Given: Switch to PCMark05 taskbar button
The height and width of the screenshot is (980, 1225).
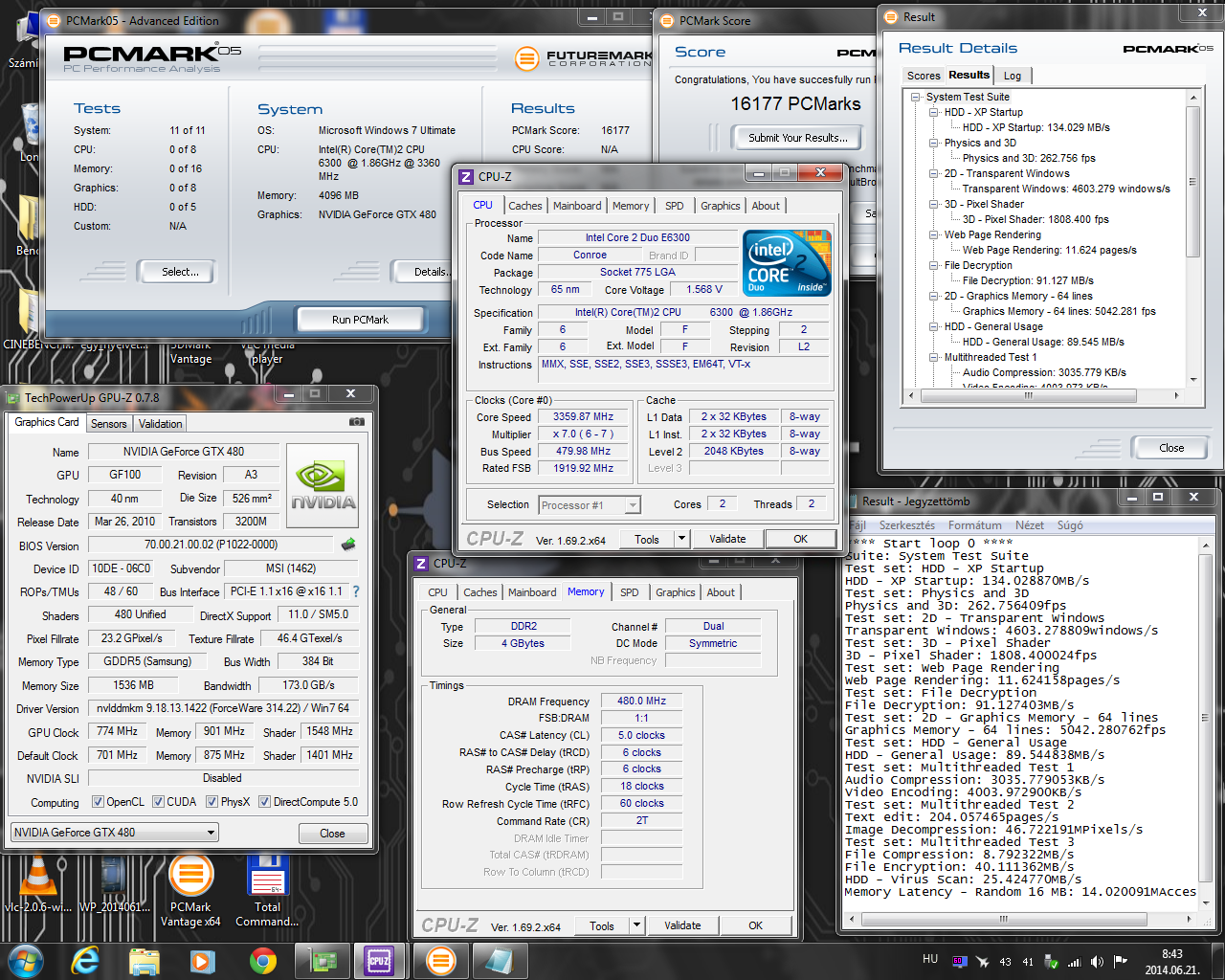Looking at the screenshot, I should click(439, 960).
